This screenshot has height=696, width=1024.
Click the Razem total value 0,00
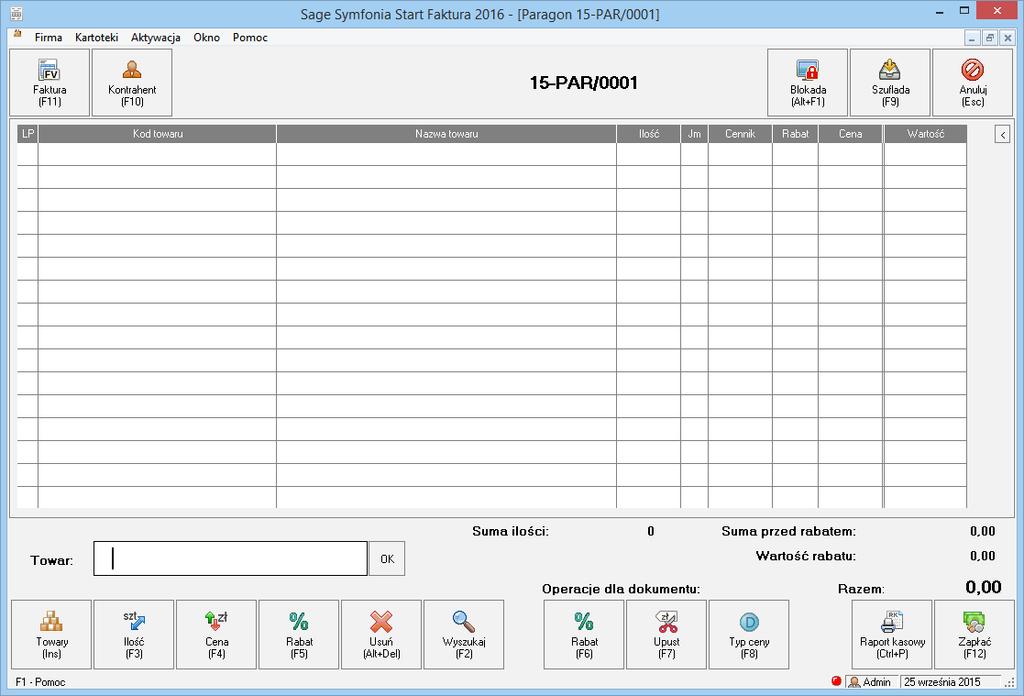click(x=983, y=587)
